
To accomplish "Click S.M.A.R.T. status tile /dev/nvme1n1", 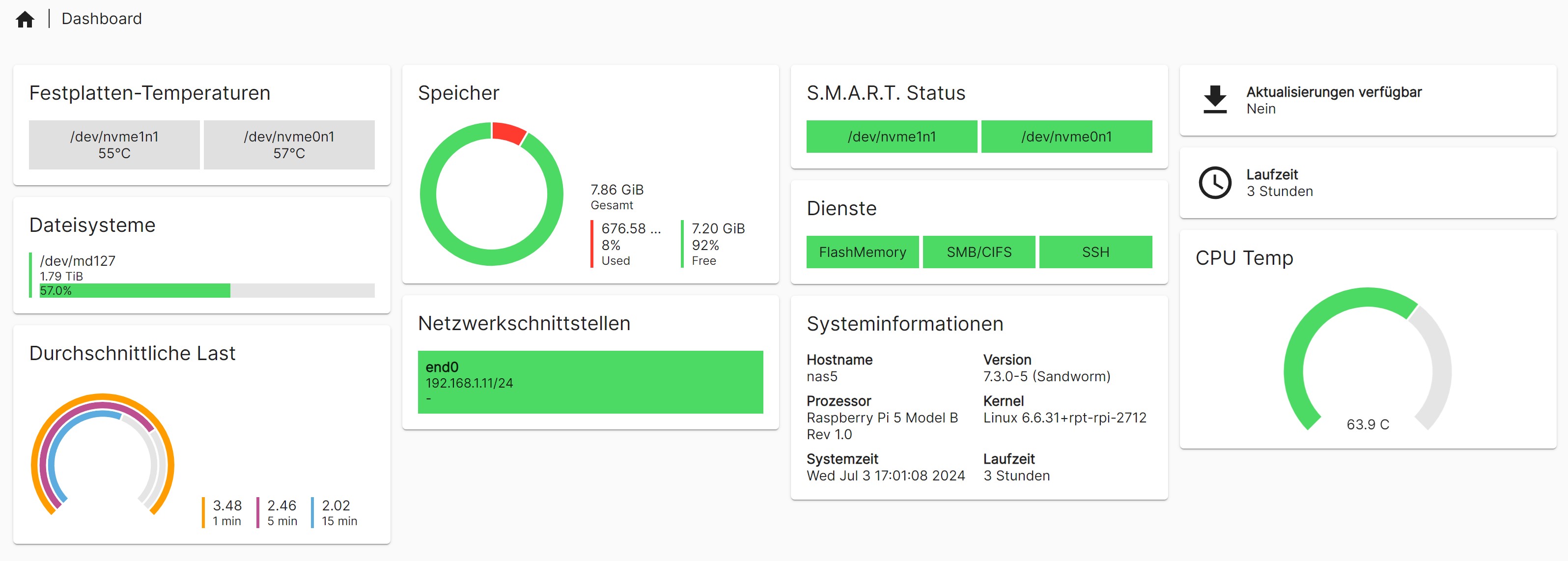I will coord(892,136).
